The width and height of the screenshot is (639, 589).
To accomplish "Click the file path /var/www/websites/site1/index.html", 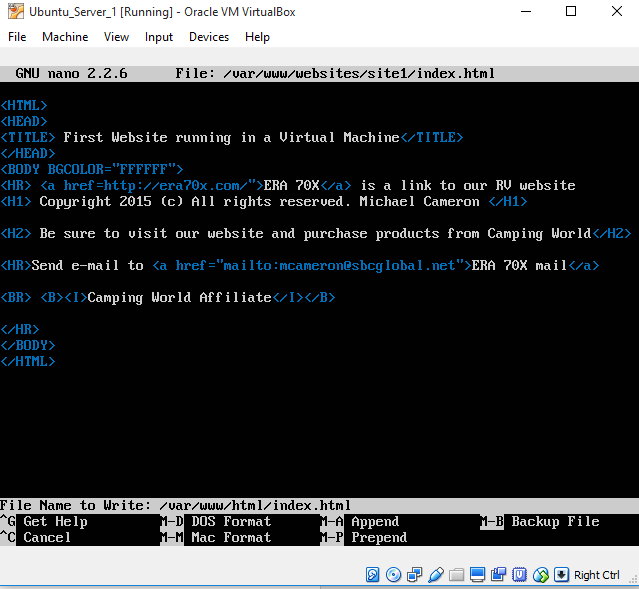I will (359, 73).
